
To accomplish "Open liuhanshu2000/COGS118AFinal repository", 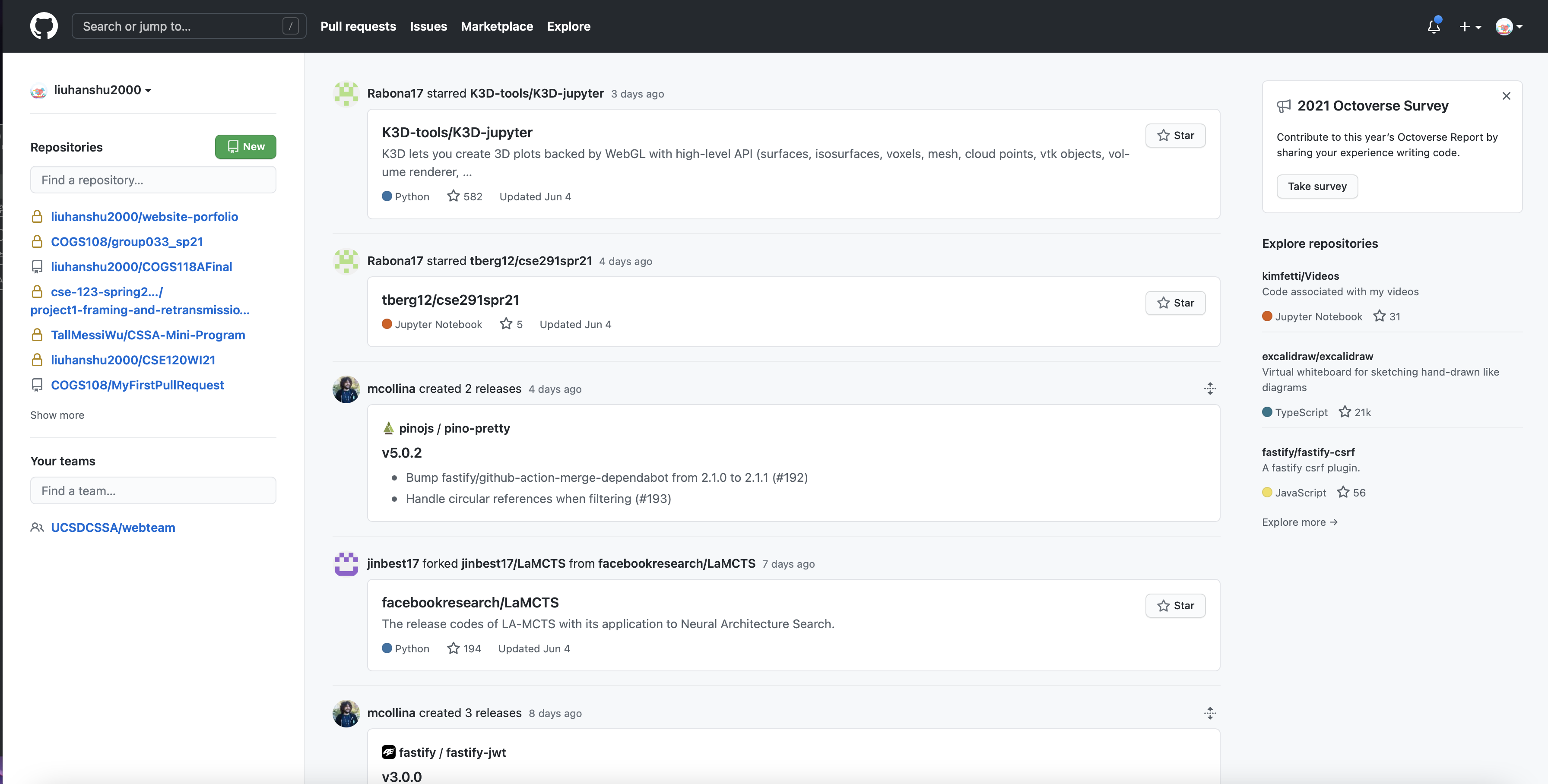I will point(141,267).
